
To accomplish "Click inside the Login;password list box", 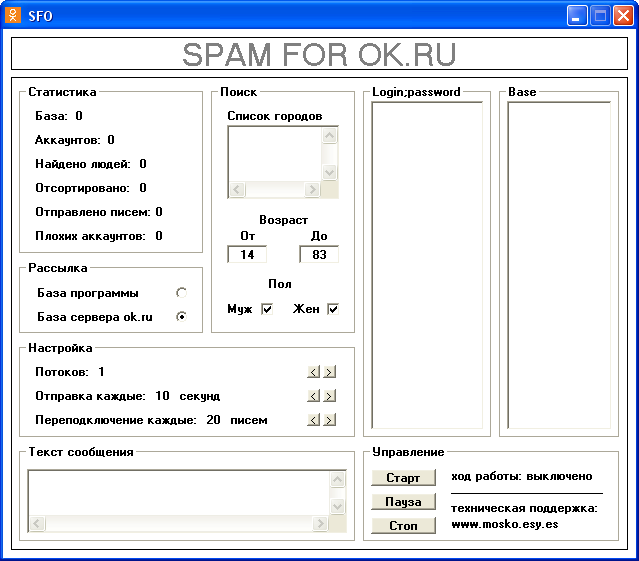I will 427,265.
